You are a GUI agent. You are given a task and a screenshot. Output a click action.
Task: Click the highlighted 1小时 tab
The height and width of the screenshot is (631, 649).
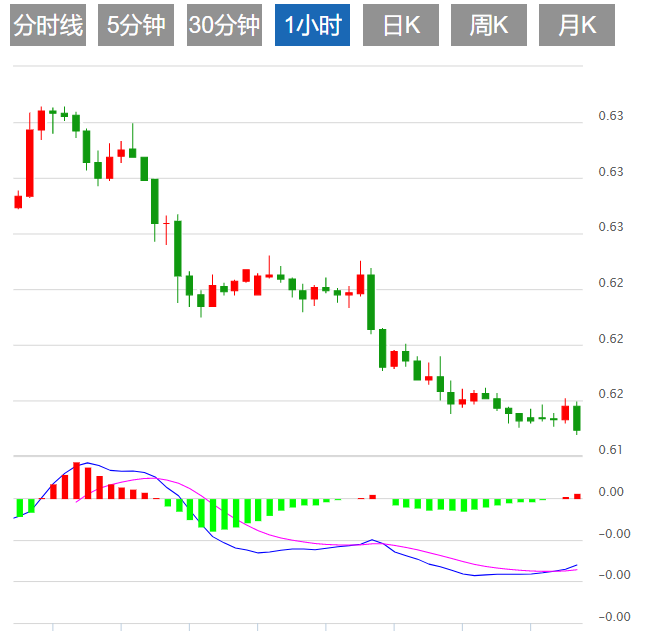[x=312, y=25]
